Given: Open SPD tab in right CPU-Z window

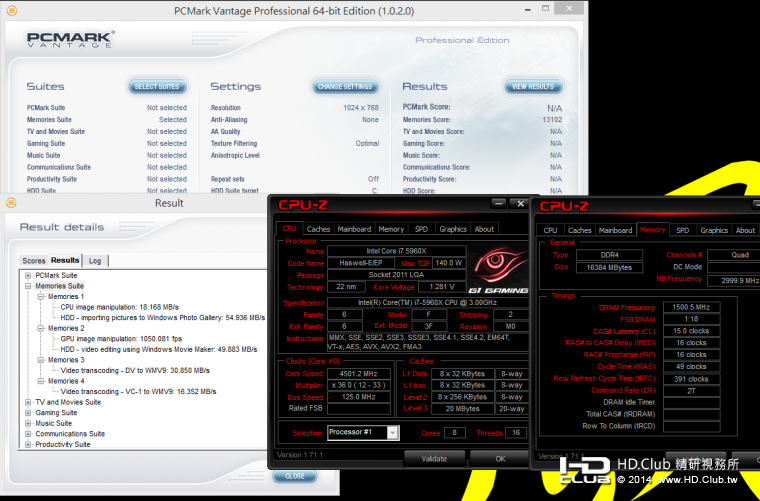Looking at the screenshot, I should (x=682, y=230).
